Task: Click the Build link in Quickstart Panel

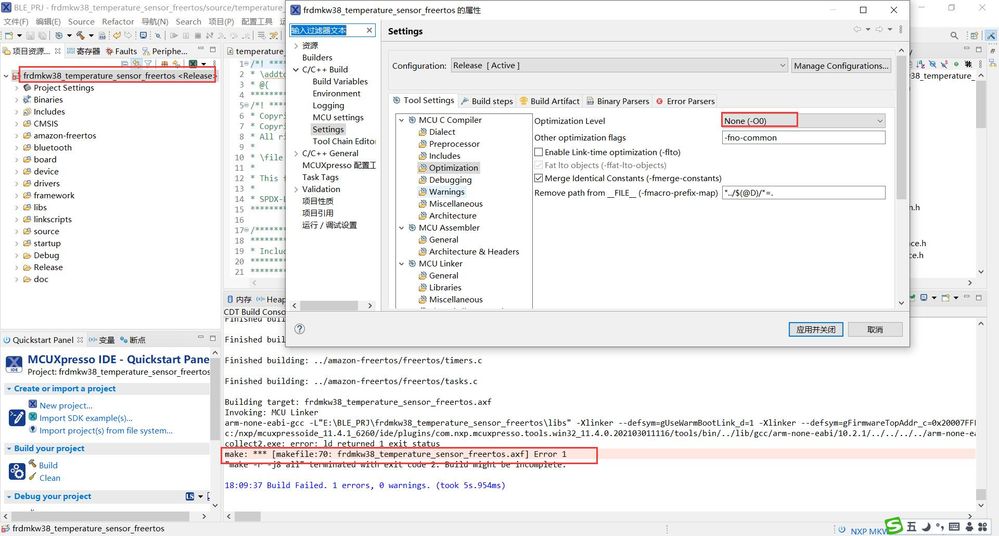Action: click(48, 465)
